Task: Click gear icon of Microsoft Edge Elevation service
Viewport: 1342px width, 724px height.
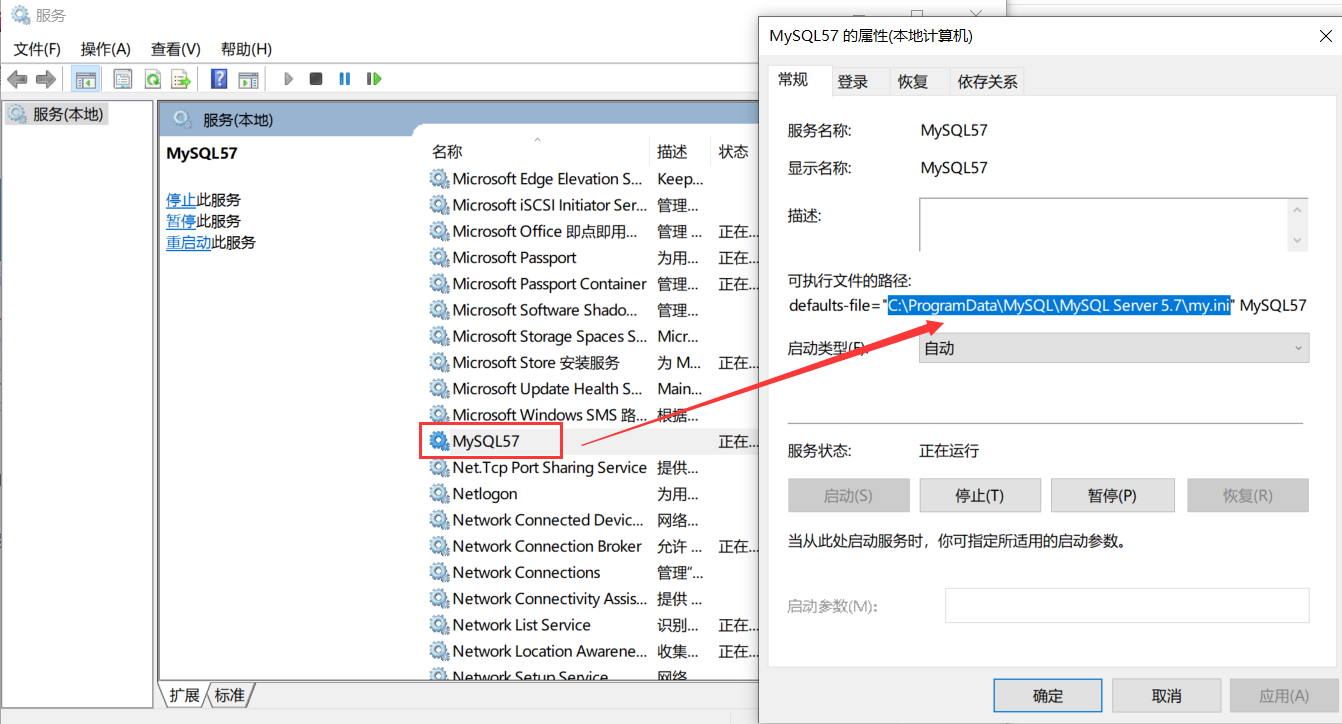Action: coord(439,179)
